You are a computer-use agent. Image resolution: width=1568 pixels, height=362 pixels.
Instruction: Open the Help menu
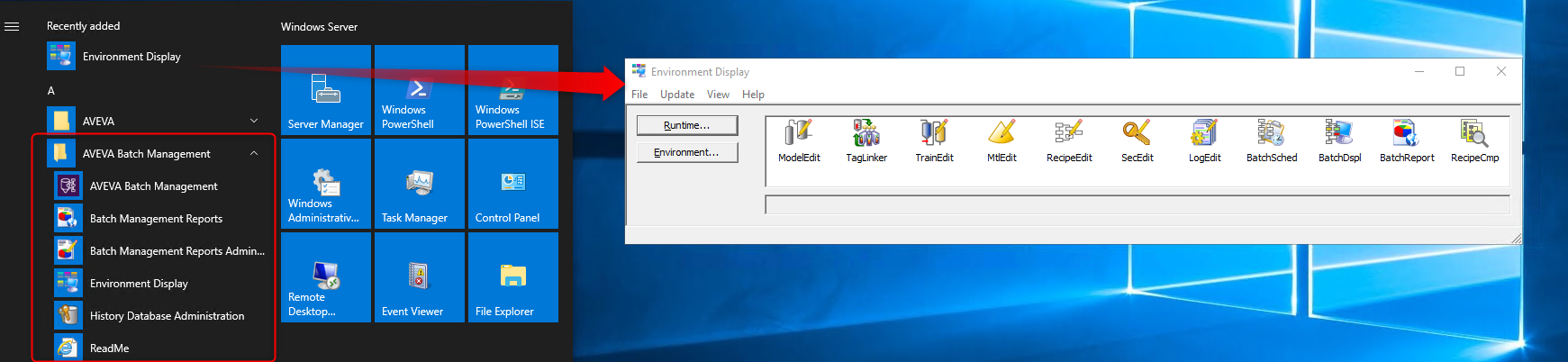coord(753,95)
